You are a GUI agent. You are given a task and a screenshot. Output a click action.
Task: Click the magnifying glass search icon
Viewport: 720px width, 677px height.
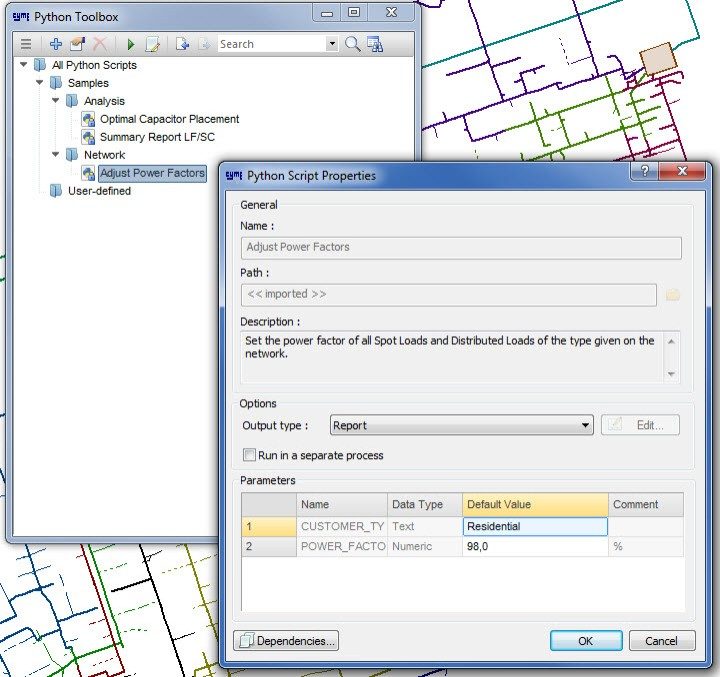point(352,44)
